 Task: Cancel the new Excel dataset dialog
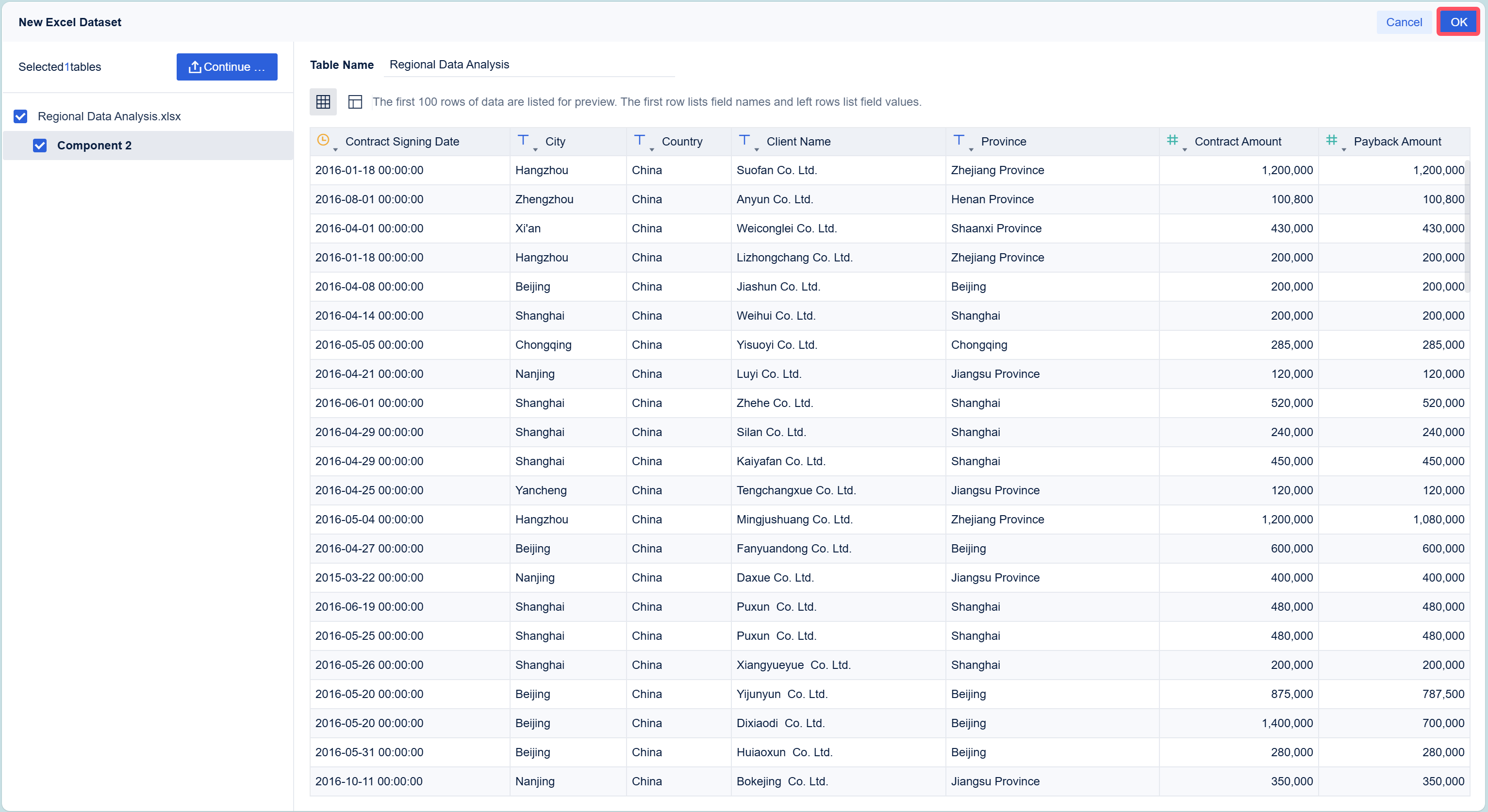pyautogui.click(x=1404, y=22)
